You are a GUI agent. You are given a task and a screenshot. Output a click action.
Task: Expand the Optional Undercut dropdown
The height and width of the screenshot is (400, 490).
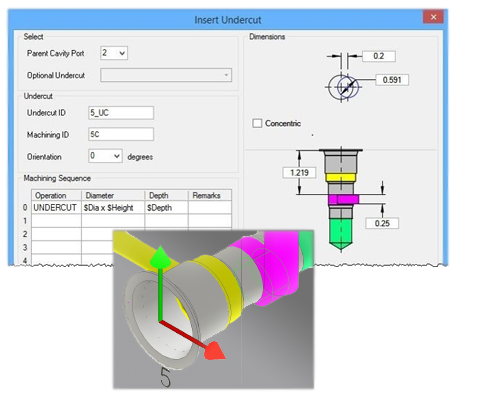tap(166, 75)
